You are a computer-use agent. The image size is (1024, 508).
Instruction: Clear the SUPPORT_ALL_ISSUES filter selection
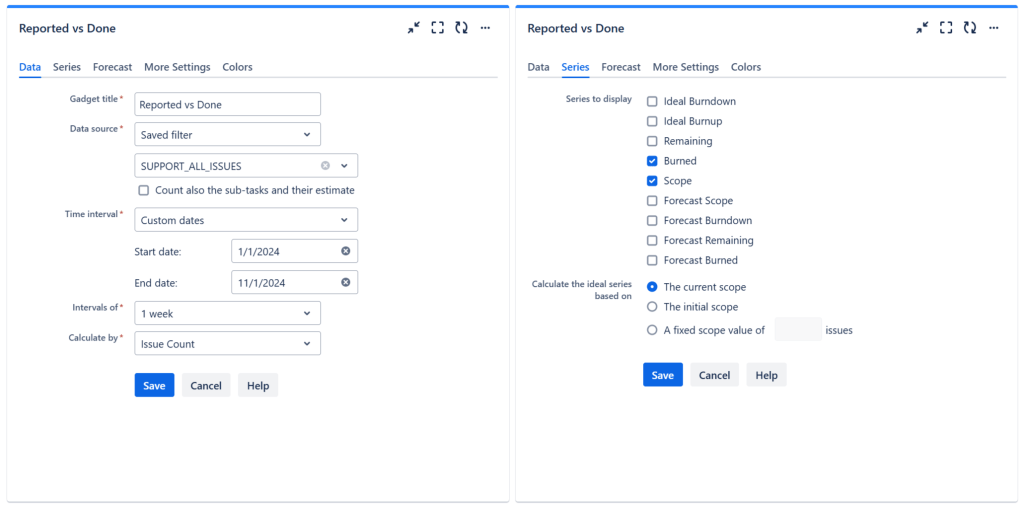pyautogui.click(x=325, y=166)
